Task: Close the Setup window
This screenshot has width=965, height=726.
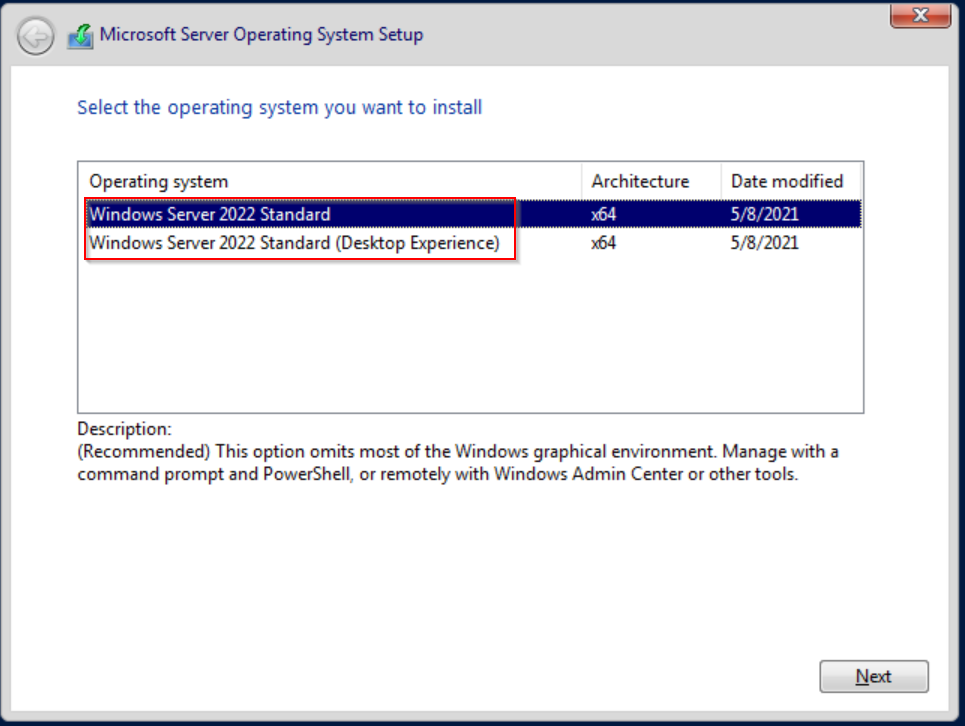Action: coord(919,14)
